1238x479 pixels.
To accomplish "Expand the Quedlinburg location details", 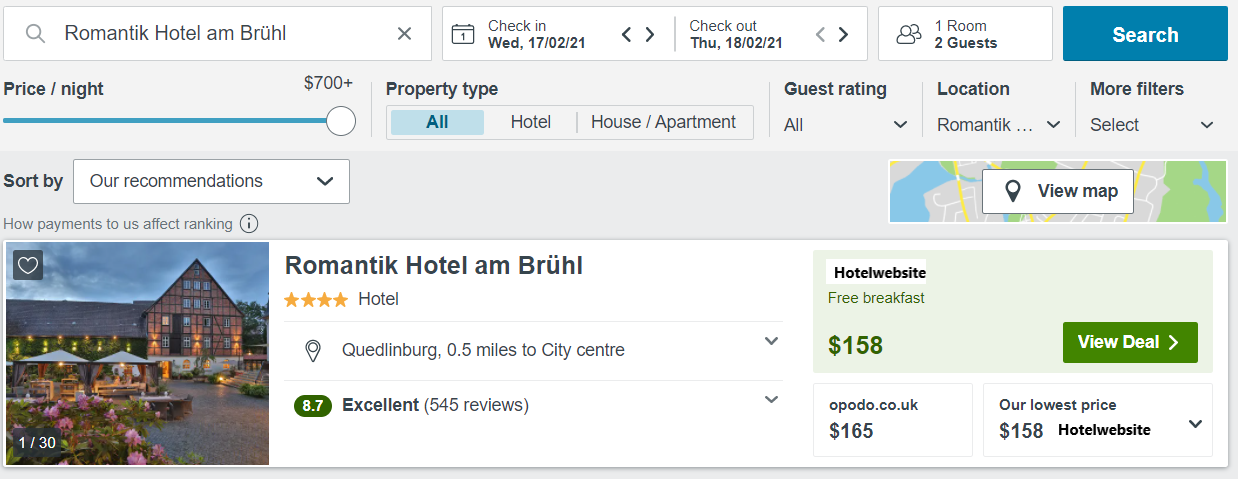I will (771, 341).
